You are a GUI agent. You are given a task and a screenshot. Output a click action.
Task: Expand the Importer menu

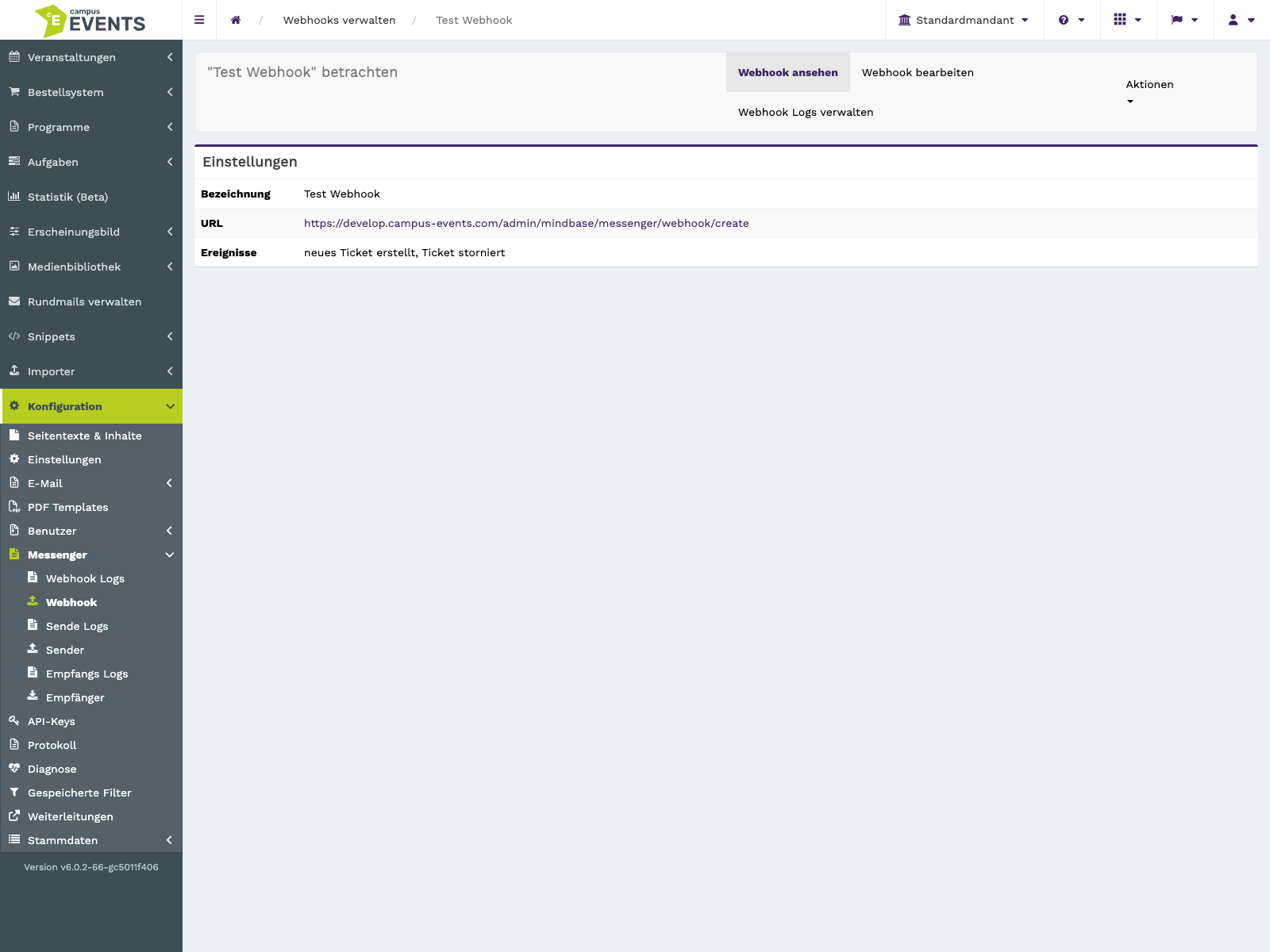coord(91,371)
